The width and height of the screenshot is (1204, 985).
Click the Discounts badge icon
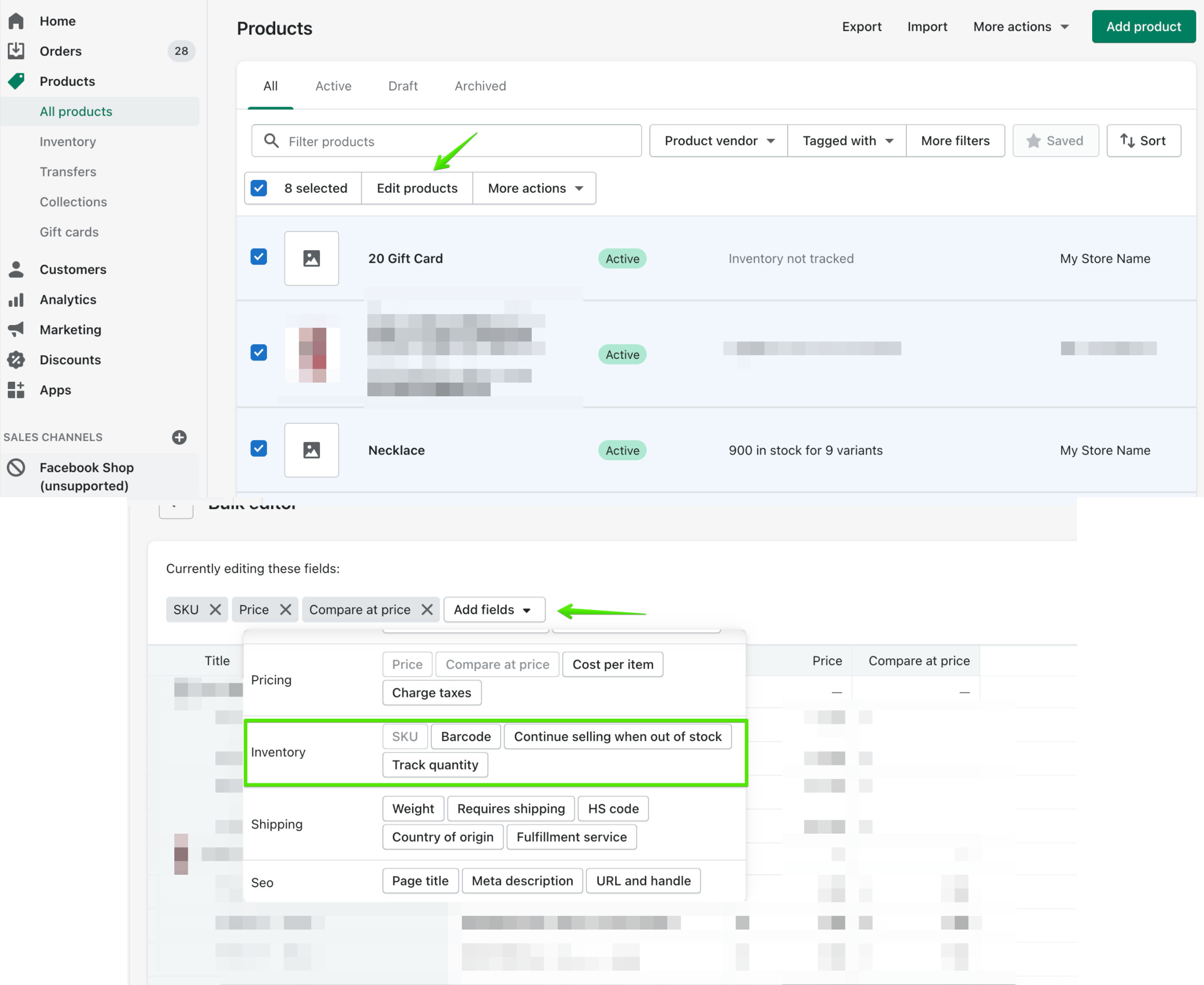pyautogui.click(x=16, y=360)
